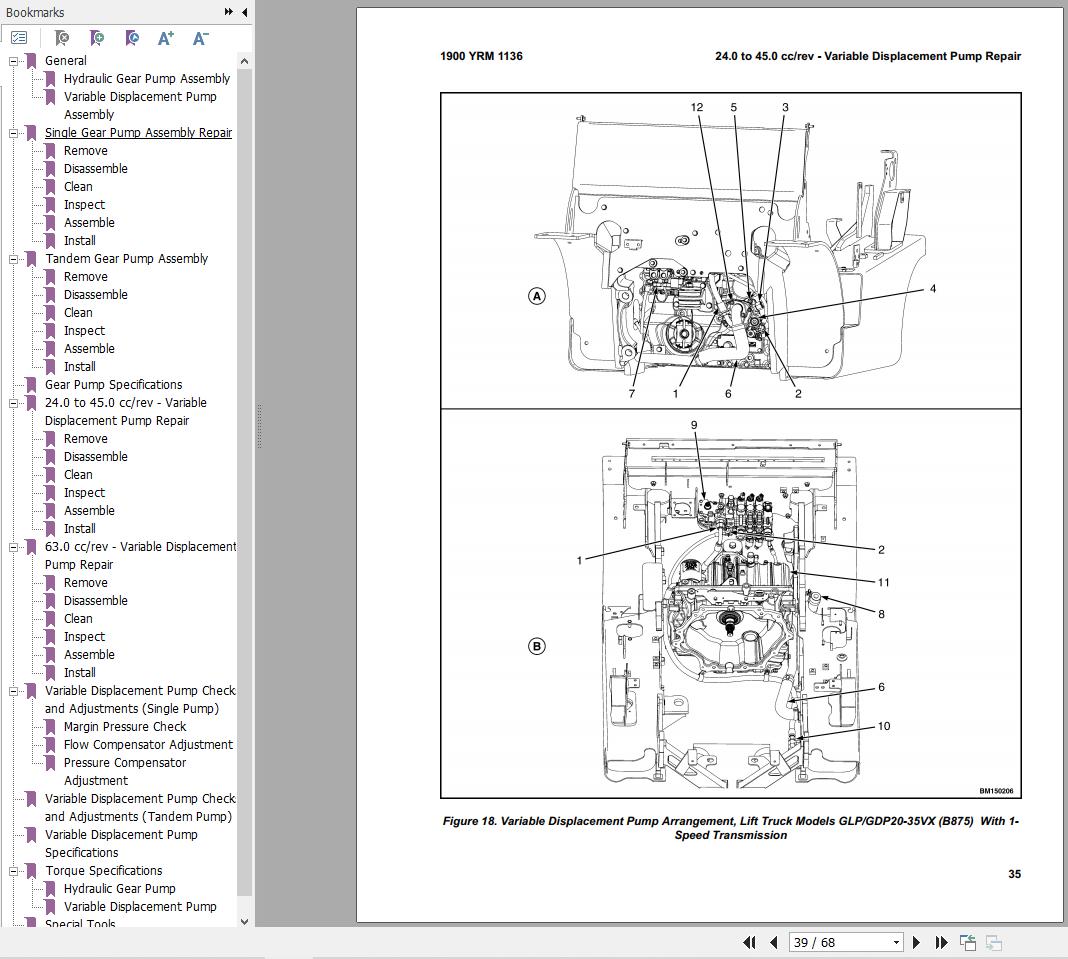The width and height of the screenshot is (1068, 959).
Task: Open 24.0 to 45.0 cc/rev Variable Displacement bookmark
Action: 125,411
